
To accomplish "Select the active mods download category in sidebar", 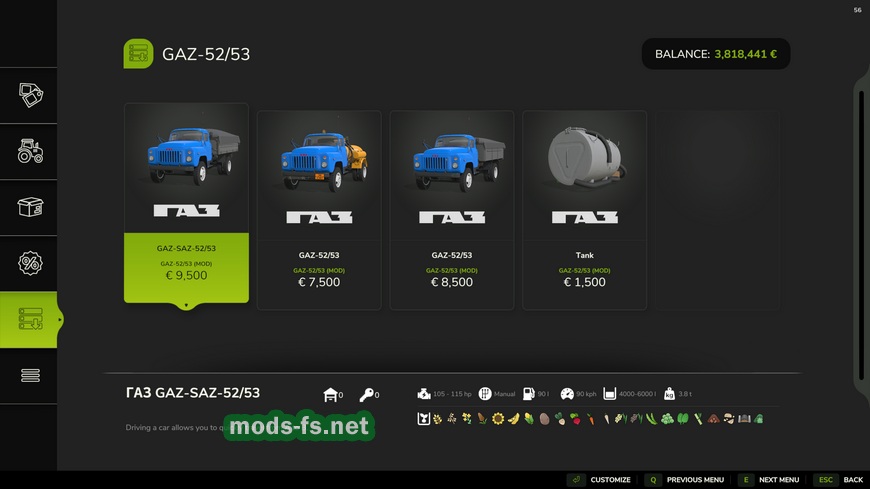I will pos(29,320).
